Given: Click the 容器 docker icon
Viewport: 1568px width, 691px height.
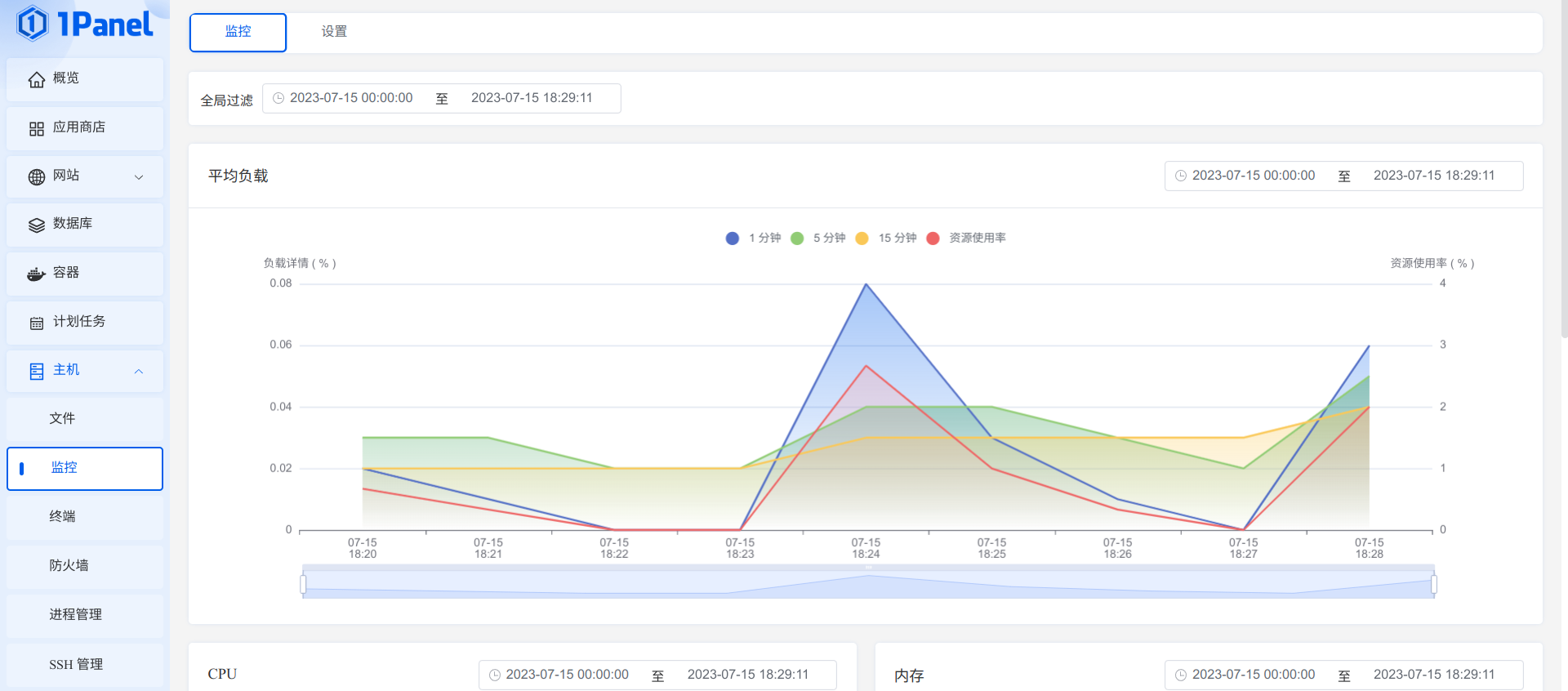Looking at the screenshot, I should [37, 274].
